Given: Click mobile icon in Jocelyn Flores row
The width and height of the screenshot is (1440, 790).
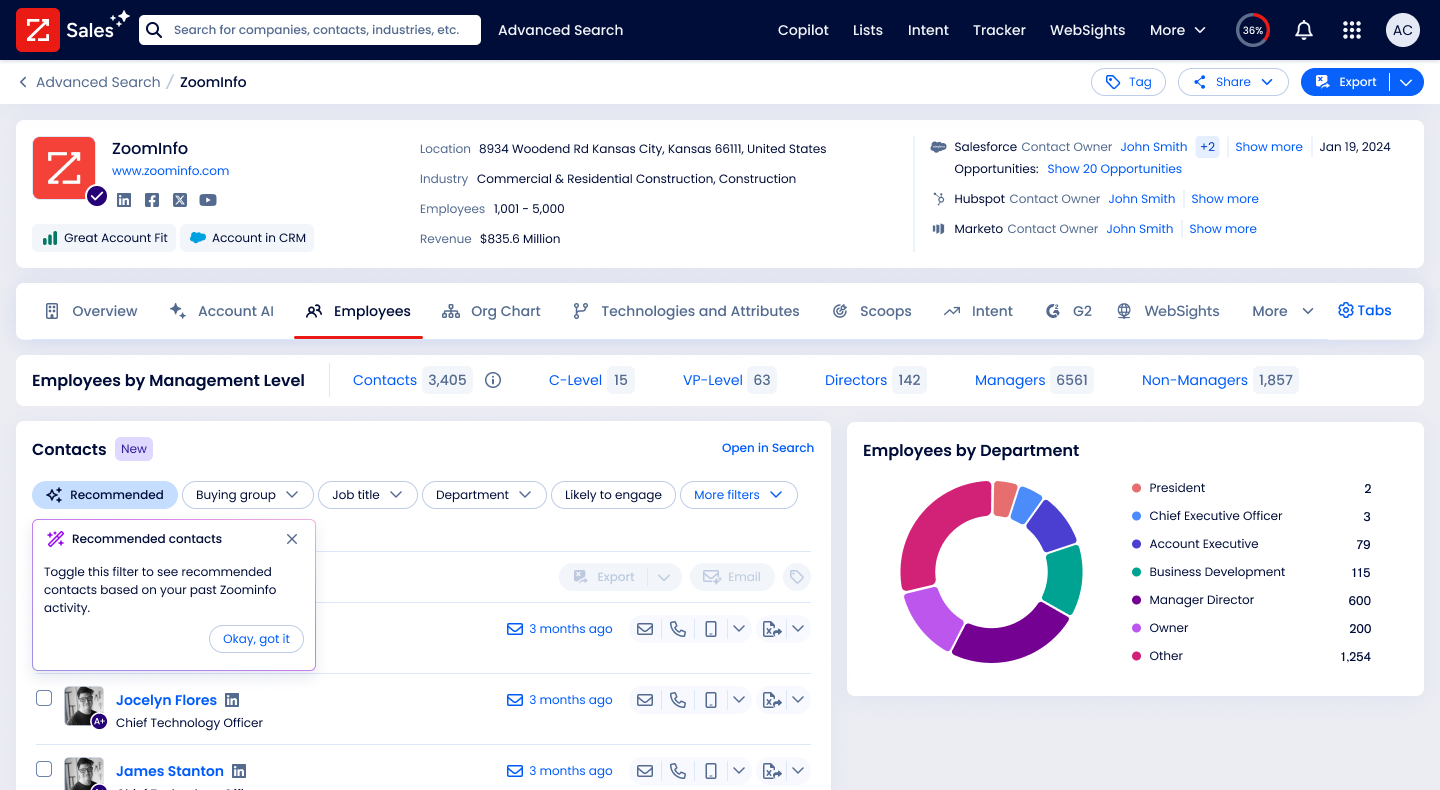Looking at the screenshot, I should pyautogui.click(x=711, y=700).
